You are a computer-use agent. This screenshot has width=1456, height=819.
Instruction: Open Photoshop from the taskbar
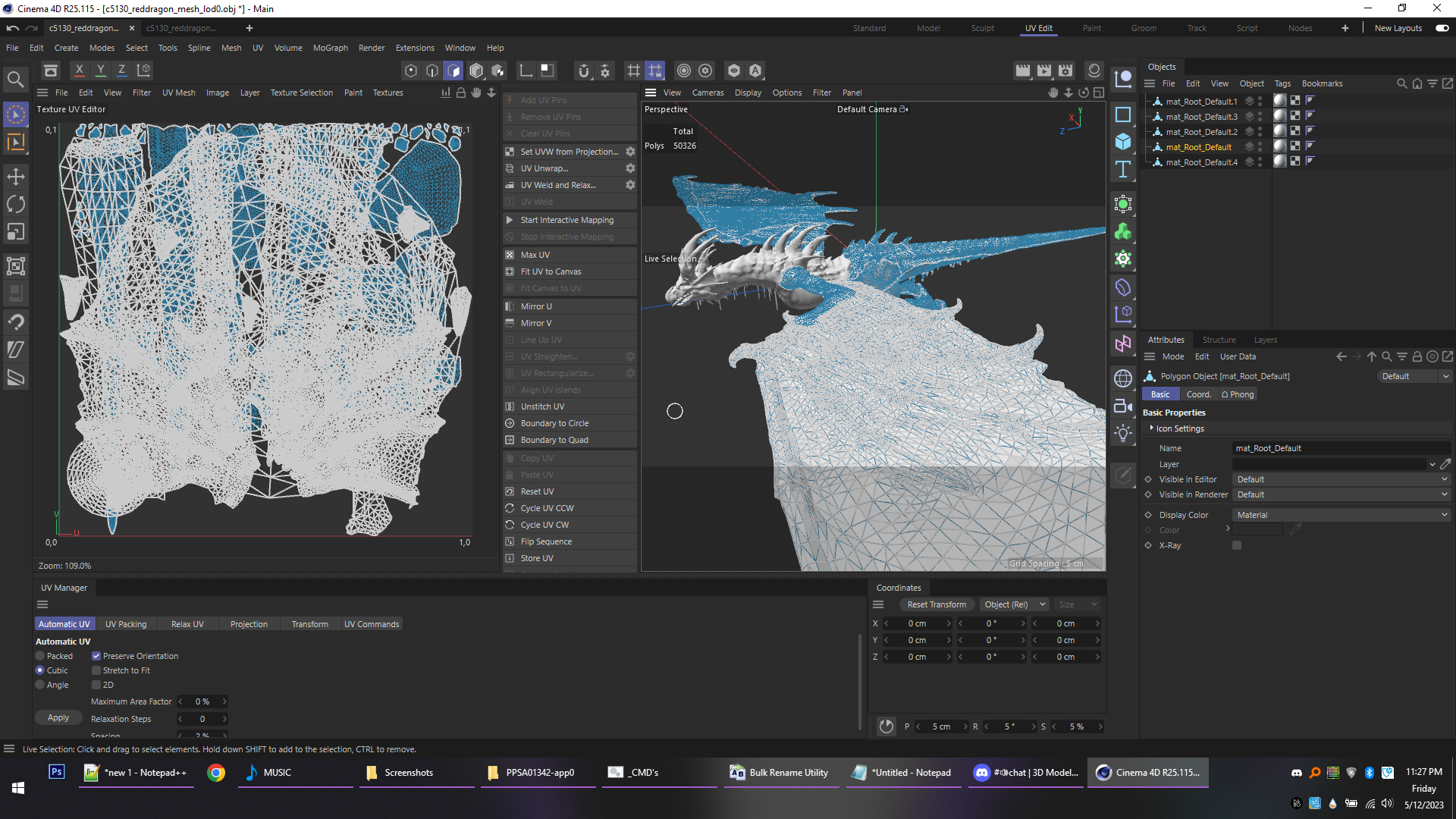tap(57, 772)
